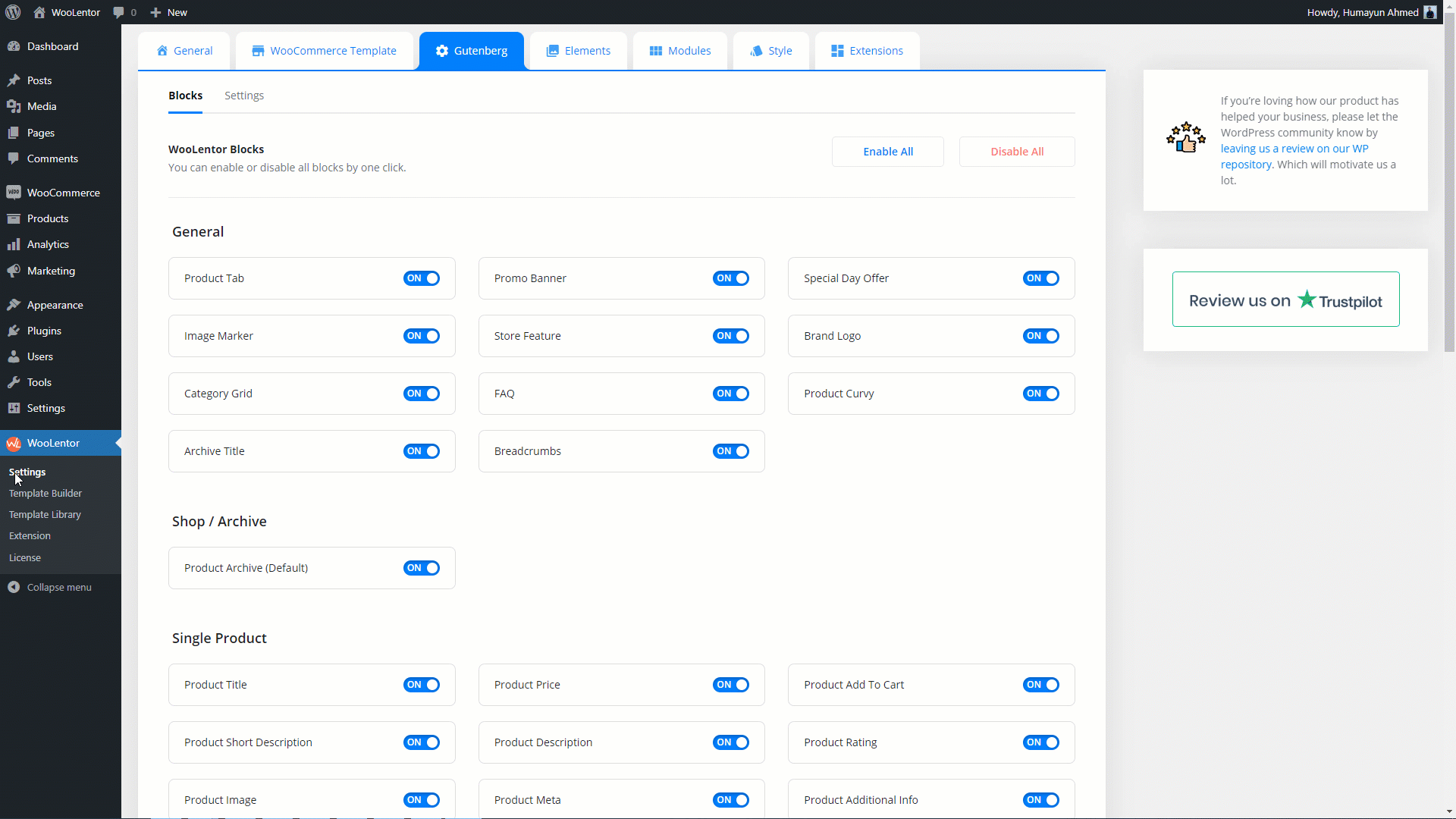
Task: Open the Analytics bar chart icon
Action: tap(14, 244)
